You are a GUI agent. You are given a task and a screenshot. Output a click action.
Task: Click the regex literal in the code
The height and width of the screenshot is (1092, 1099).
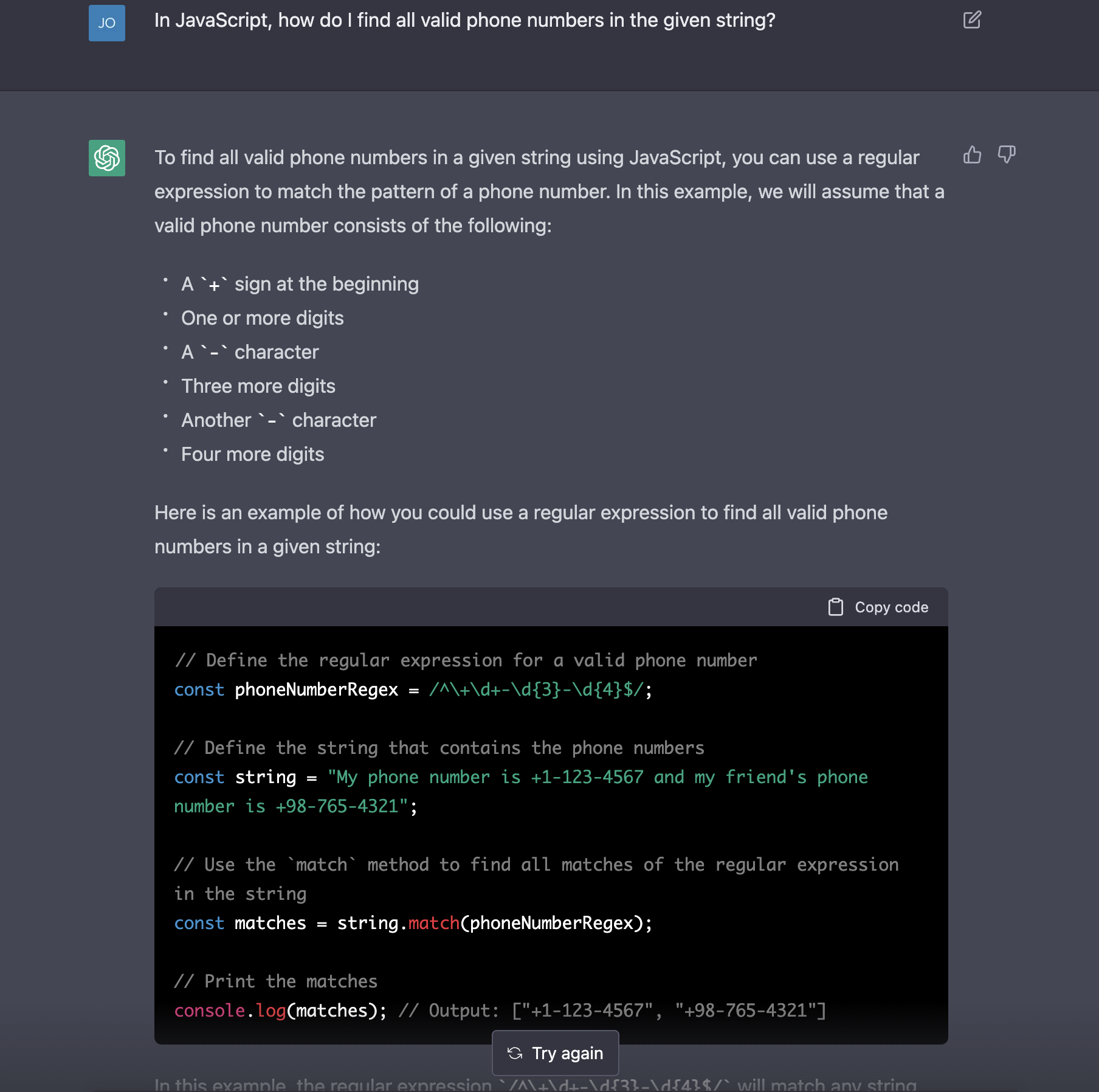coord(536,689)
